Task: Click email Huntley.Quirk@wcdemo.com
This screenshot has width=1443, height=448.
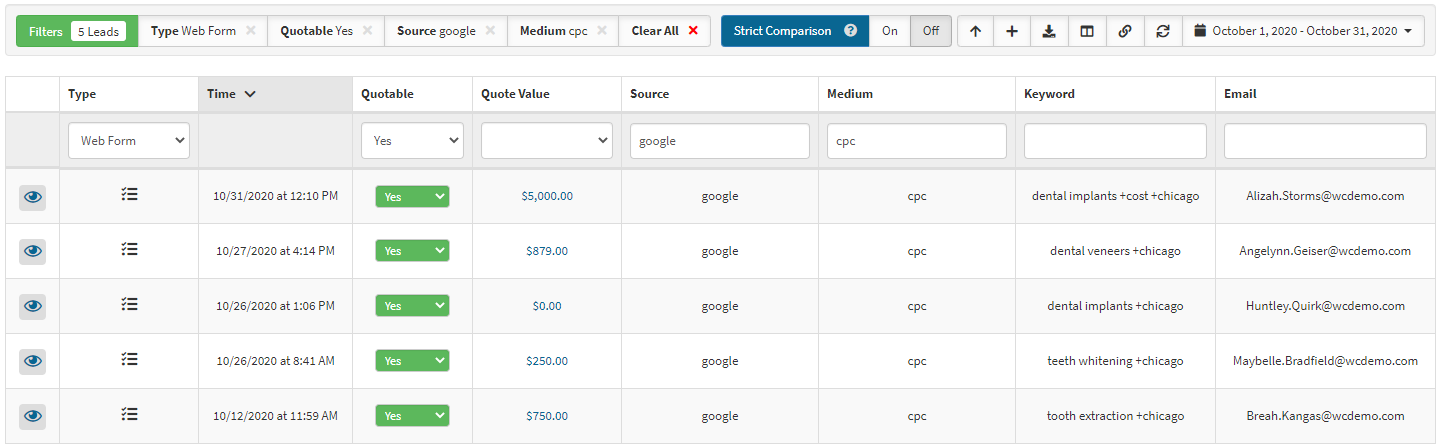Action: pyautogui.click(x=1325, y=307)
